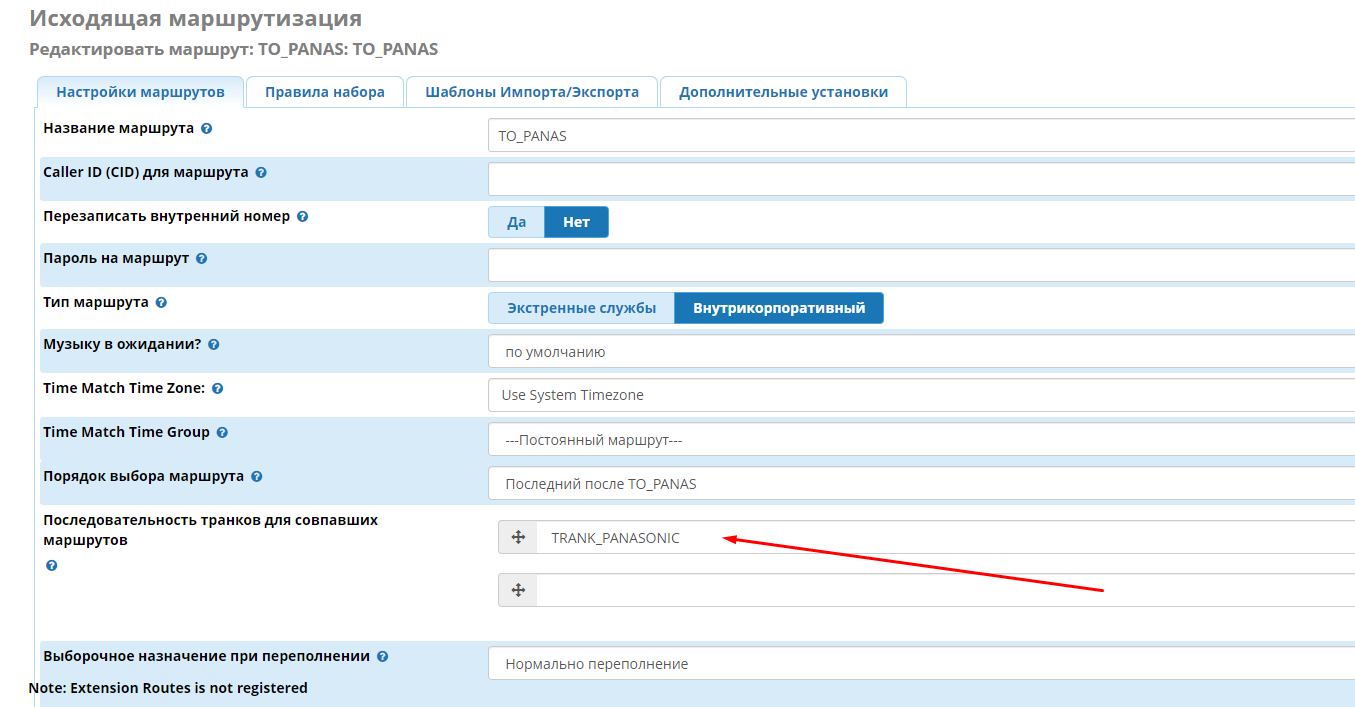Open the Музыку в ожидании dropdown
This screenshot has height=707, width=1355.
point(920,352)
